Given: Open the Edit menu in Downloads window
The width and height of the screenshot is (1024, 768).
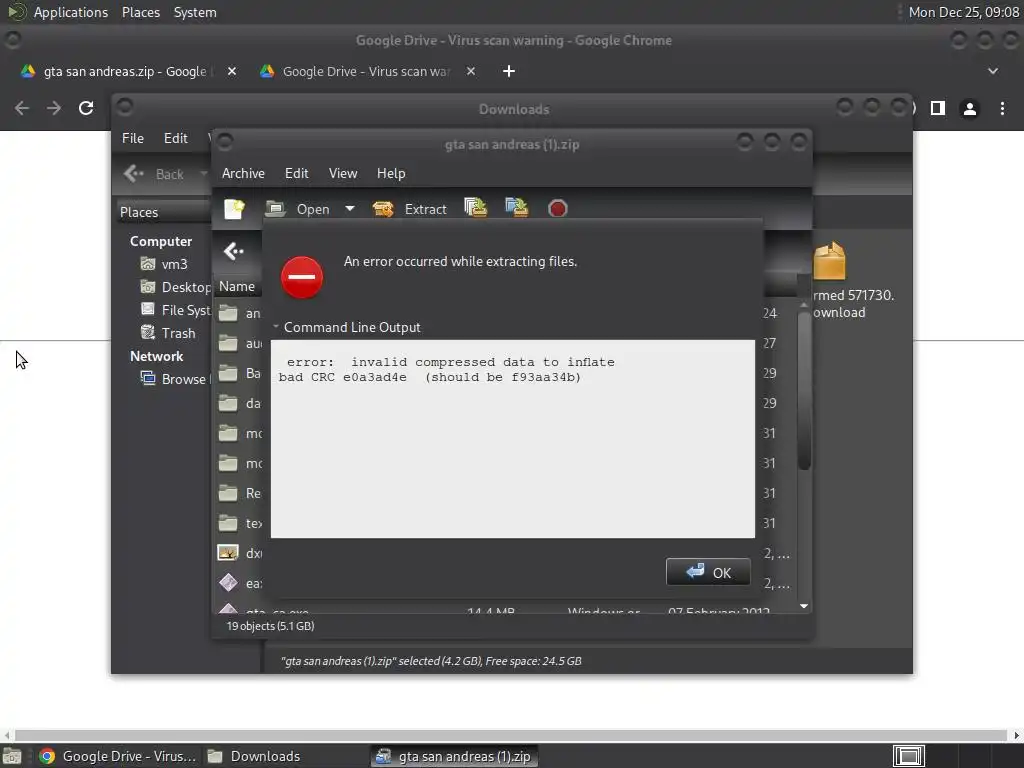Looking at the screenshot, I should (x=176, y=138).
